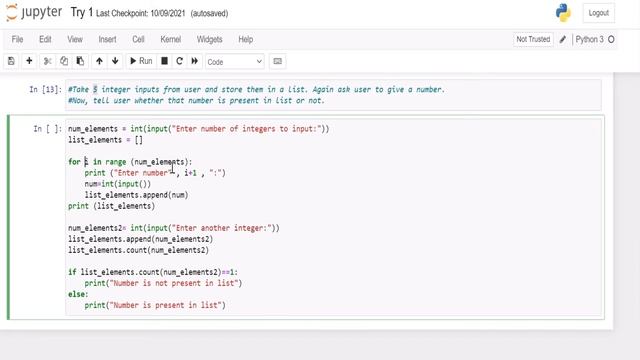
Task: Click the list_elements.append(num) line
Action: 136,195
